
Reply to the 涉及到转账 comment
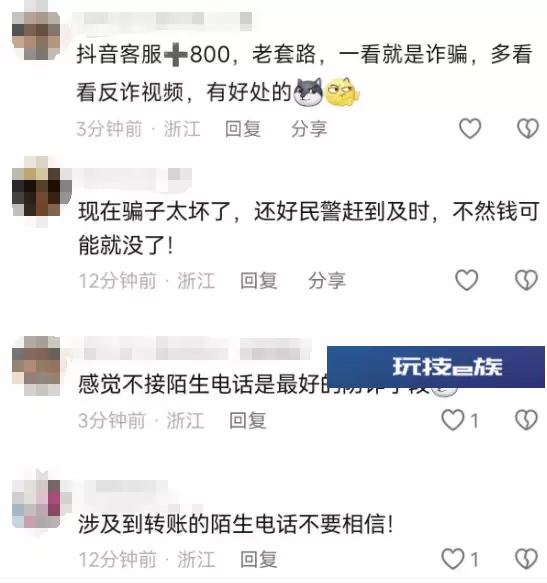(258, 560)
